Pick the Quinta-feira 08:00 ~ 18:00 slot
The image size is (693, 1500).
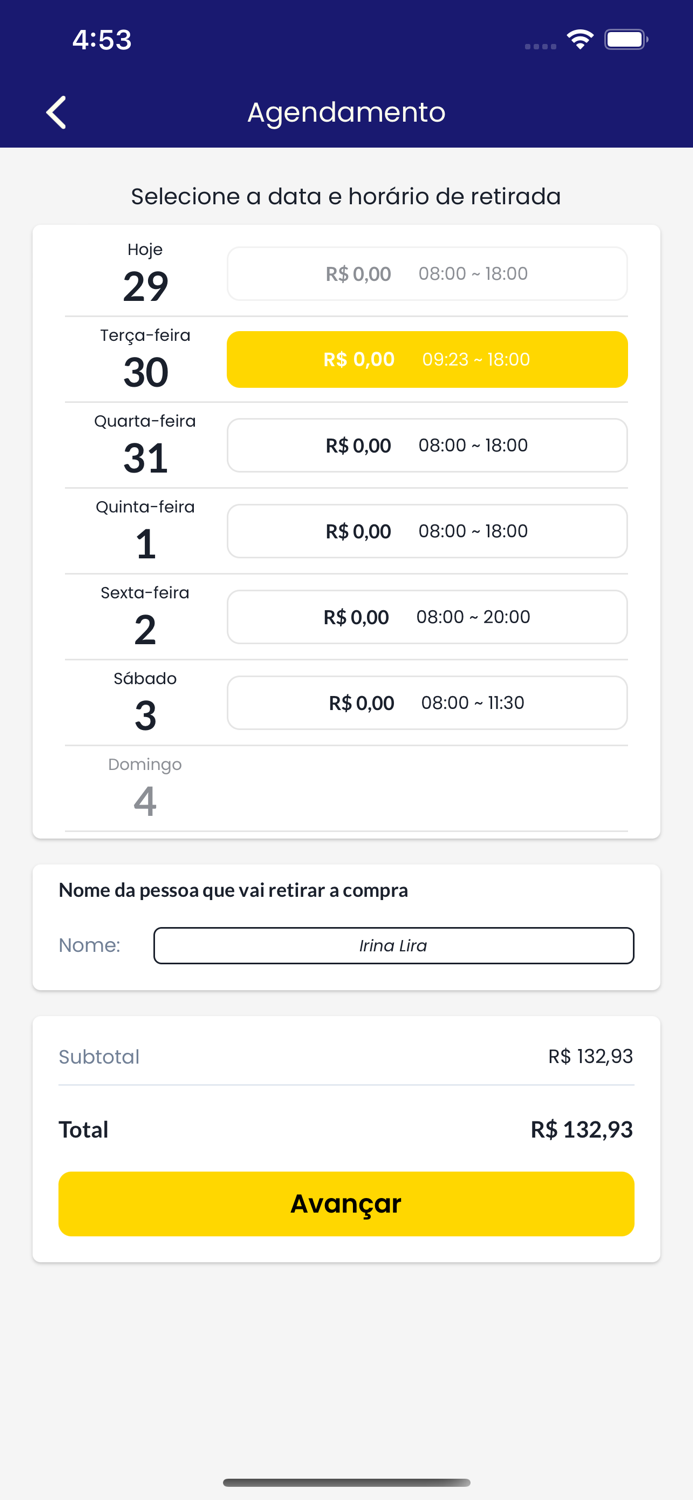[427, 532]
